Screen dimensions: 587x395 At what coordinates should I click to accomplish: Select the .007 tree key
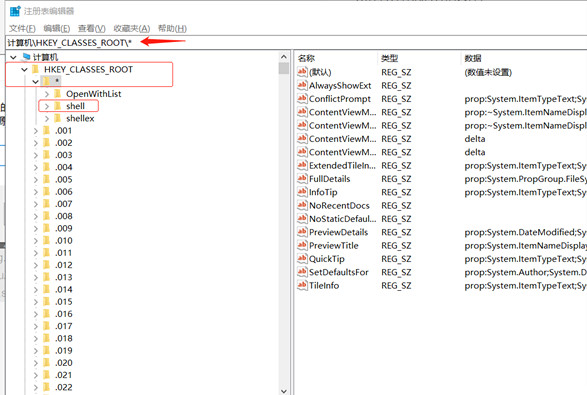coord(64,204)
